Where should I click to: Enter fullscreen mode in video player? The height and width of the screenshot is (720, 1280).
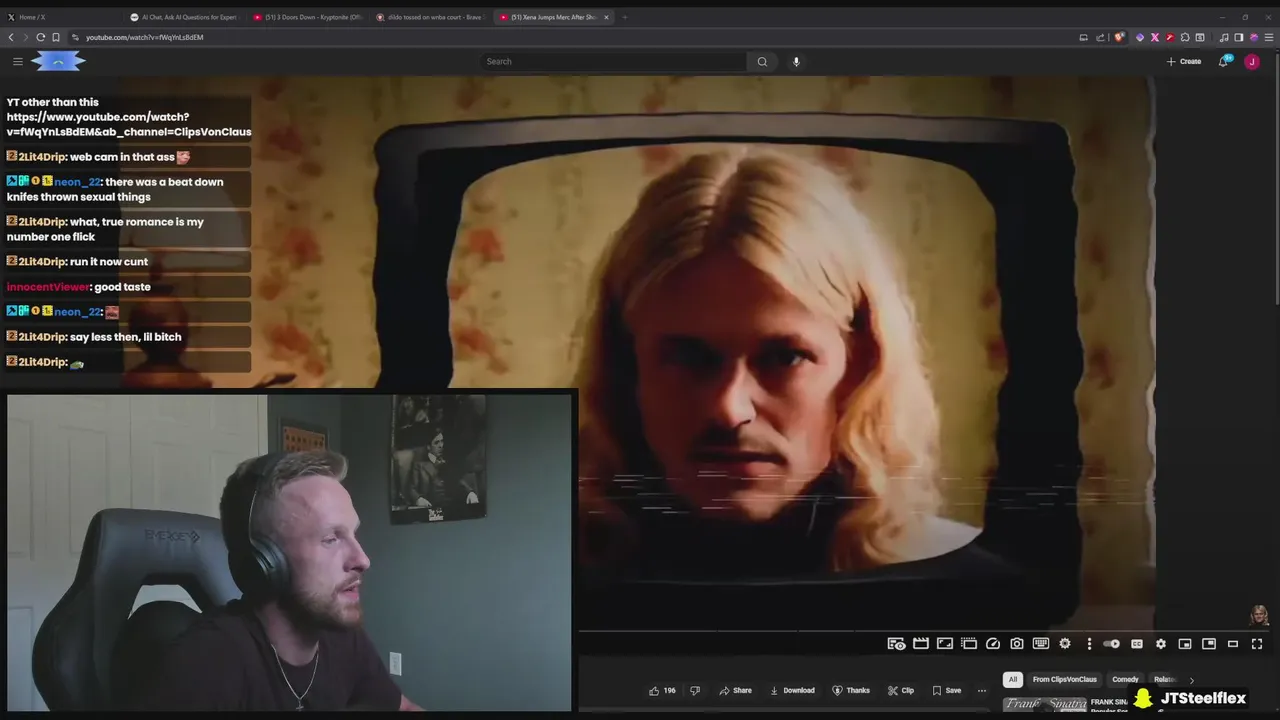tap(1257, 644)
